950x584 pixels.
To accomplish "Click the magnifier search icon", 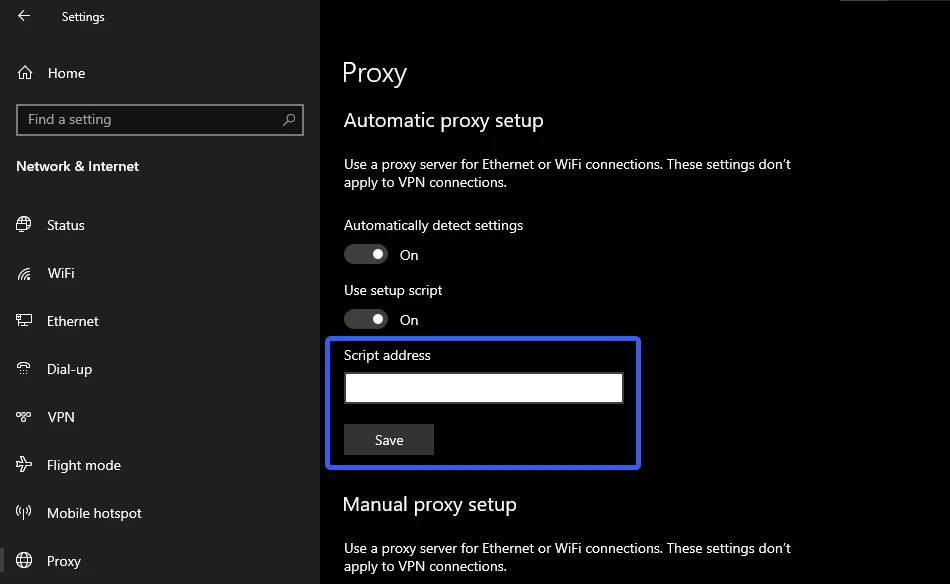I will (x=289, y=120).
